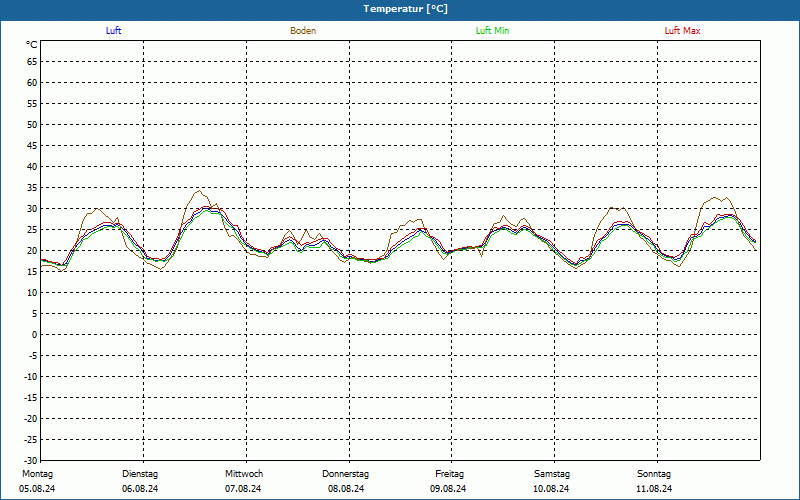800x500 pixels.
Task: Select the 11.08.24 date label
Action: point(654,489)
